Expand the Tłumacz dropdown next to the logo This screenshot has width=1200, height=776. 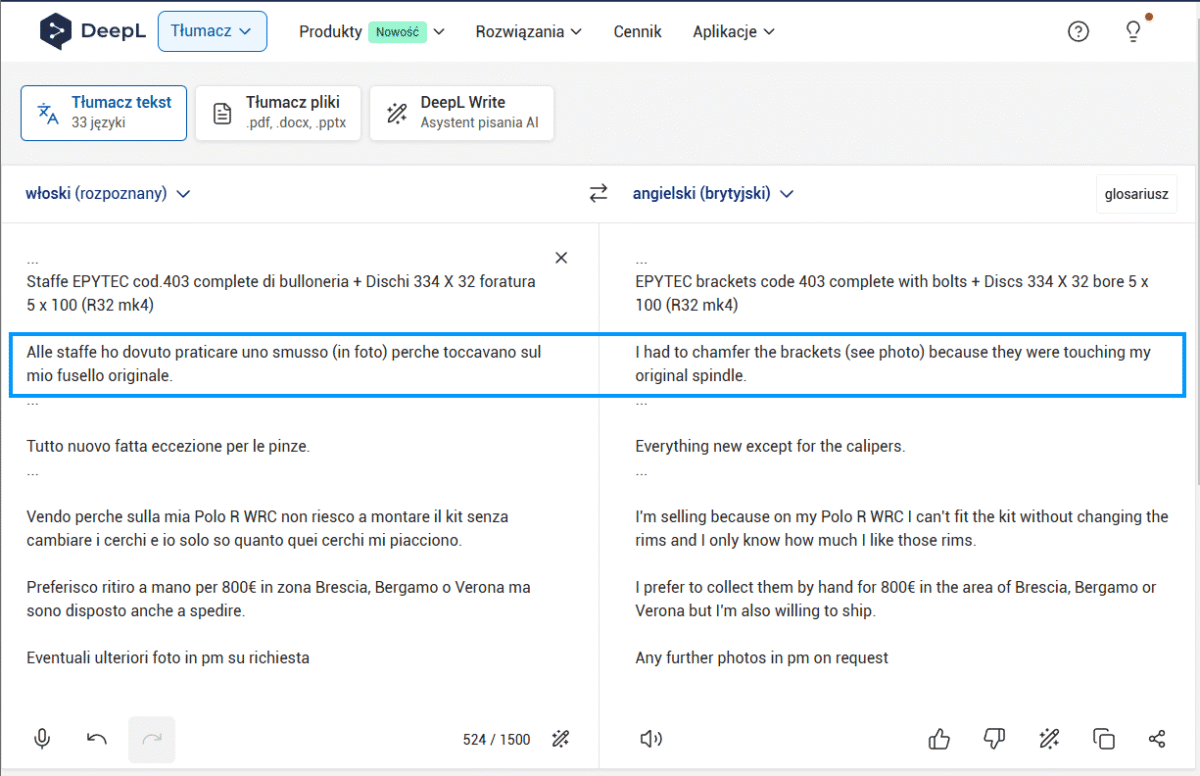[x=212, y=31]
